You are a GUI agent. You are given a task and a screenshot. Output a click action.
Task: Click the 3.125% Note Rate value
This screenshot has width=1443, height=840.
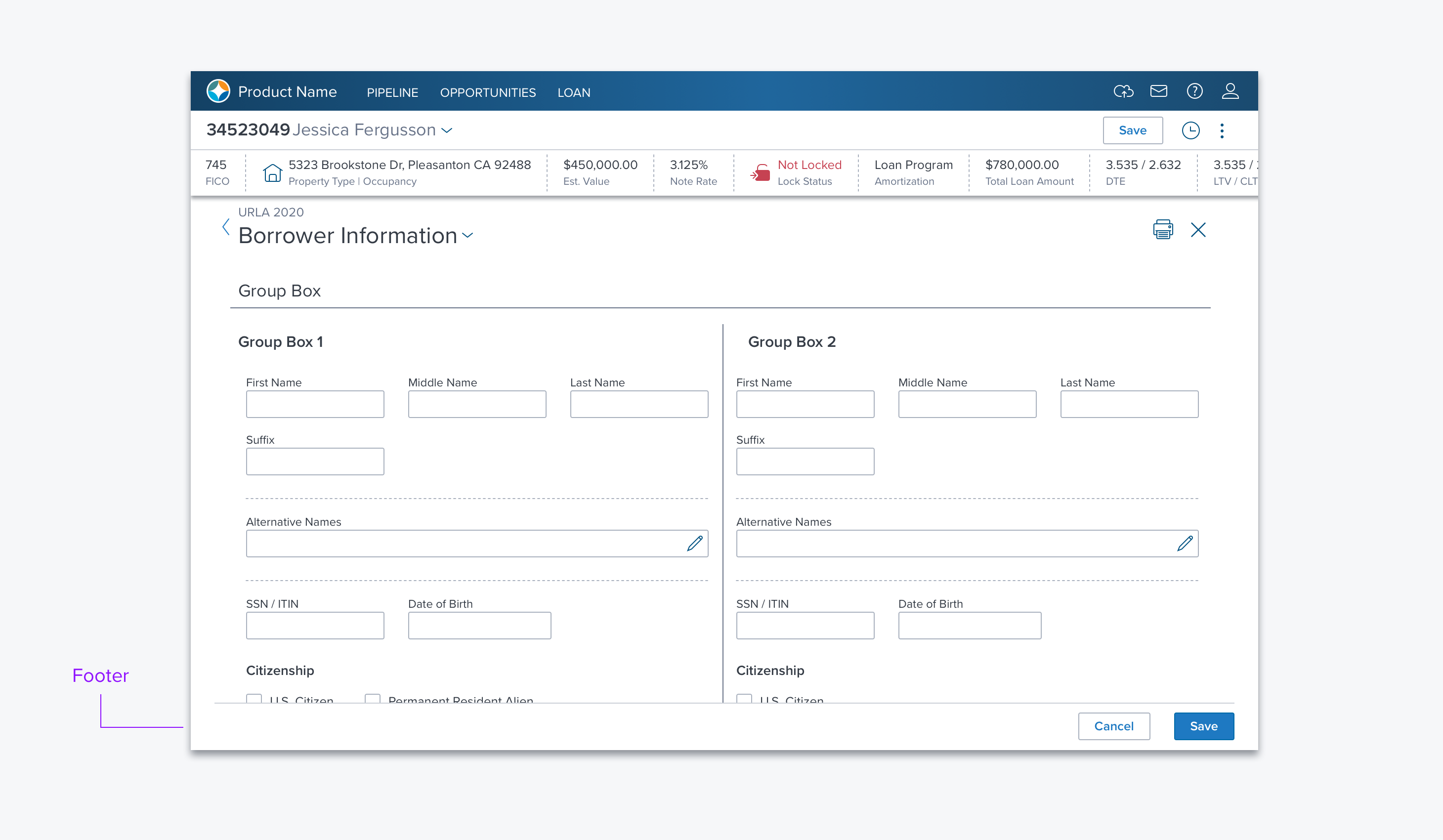pyautogui.click(x=689, y=165)
